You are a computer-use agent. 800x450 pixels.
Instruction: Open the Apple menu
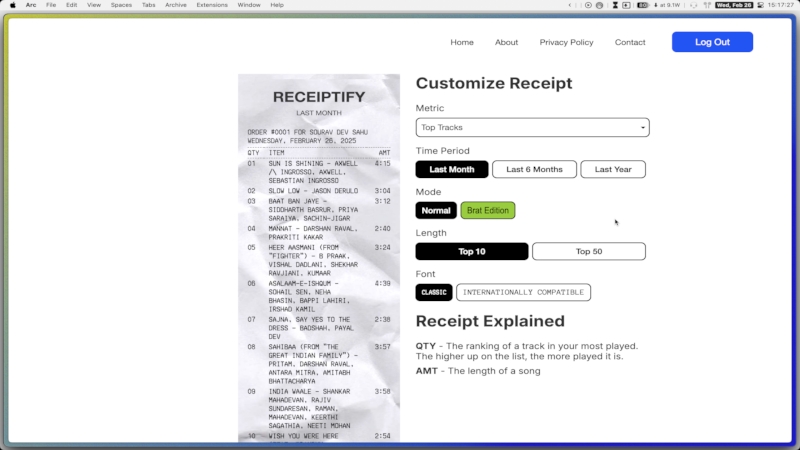[x=13, y=5]
